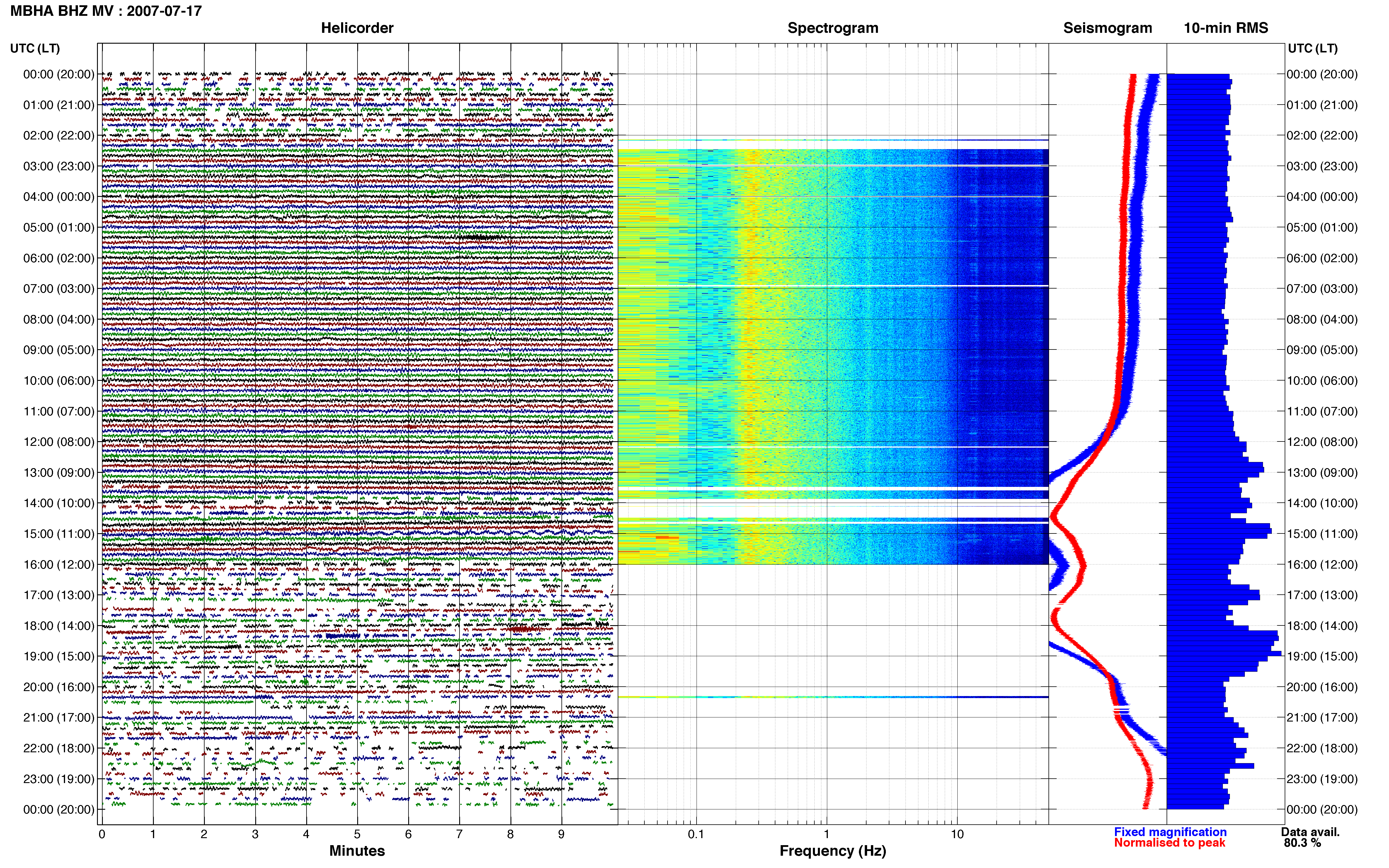Screen dimensions: 1389x868
Task: Select '09:00 (05:00)' on the left time axis
Action: [59, 350]
